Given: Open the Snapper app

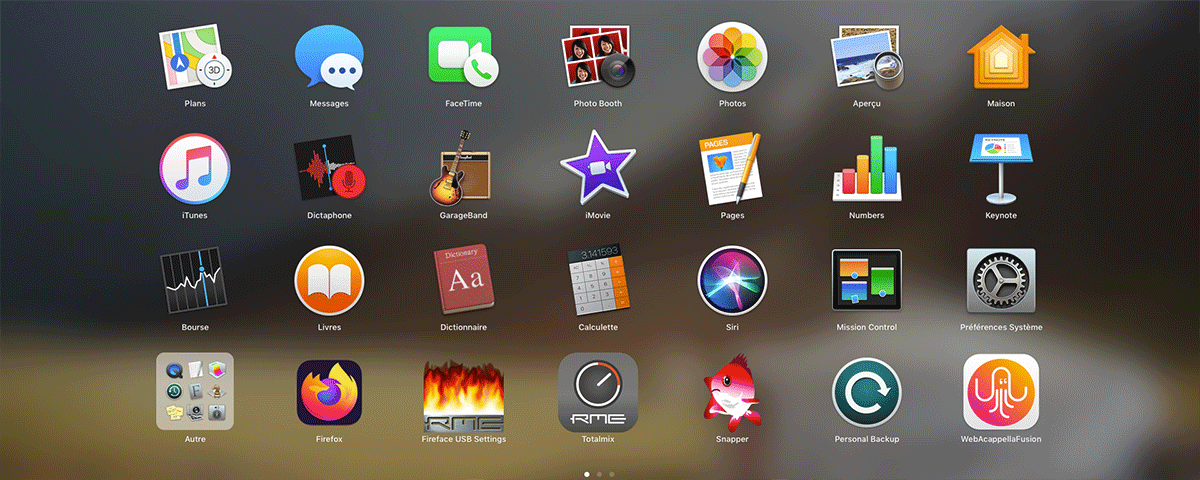Looking at the screenshot, I should (732, 393).
